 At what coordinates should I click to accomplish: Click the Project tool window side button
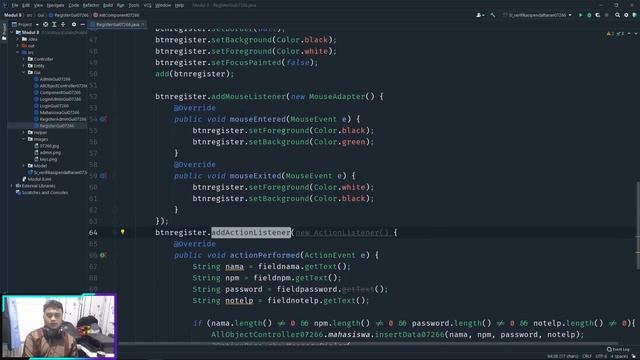coord(4,32)
